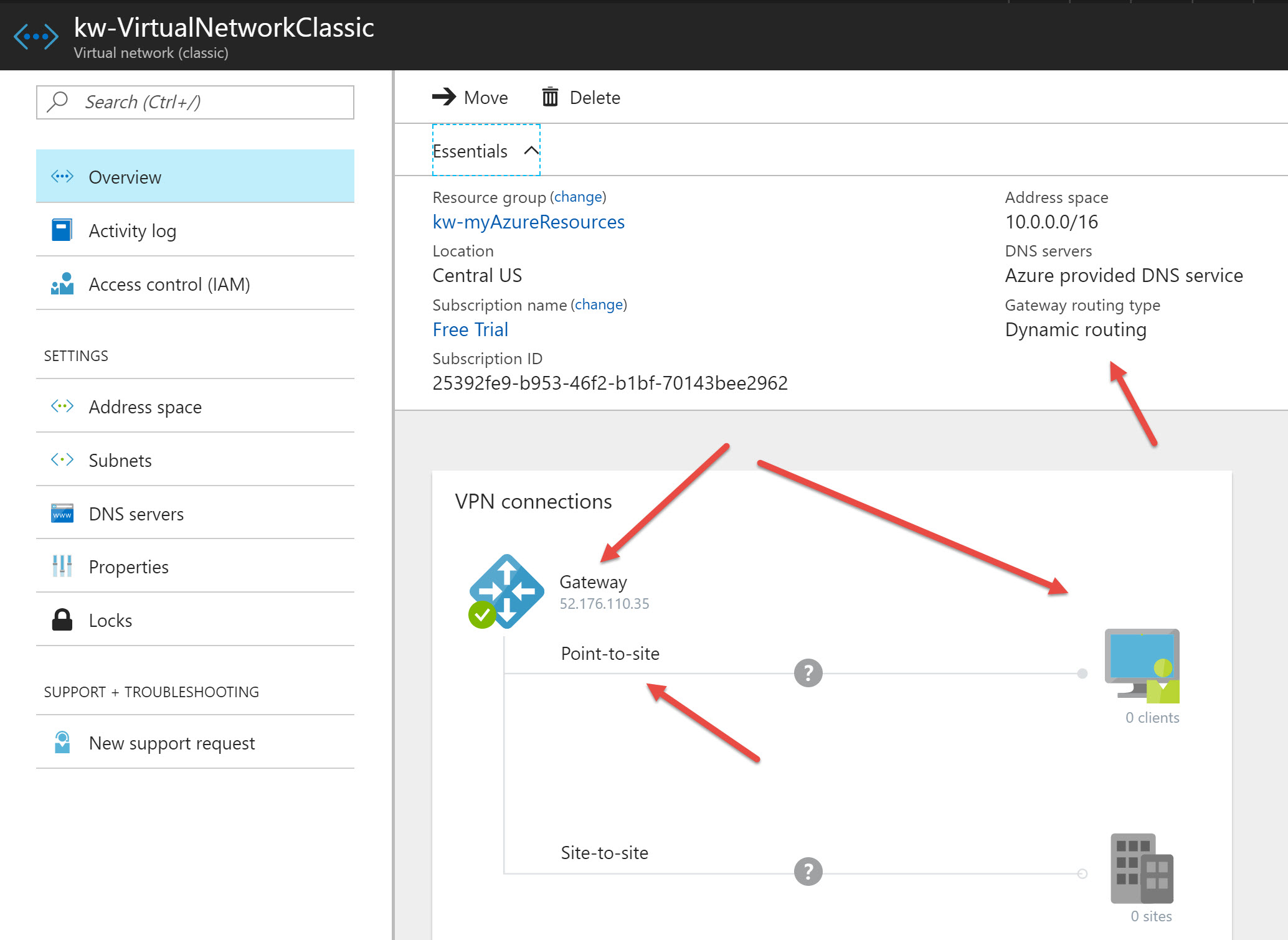Open New support request
Screen dimensions: 1288x940
tap(195, 743)
